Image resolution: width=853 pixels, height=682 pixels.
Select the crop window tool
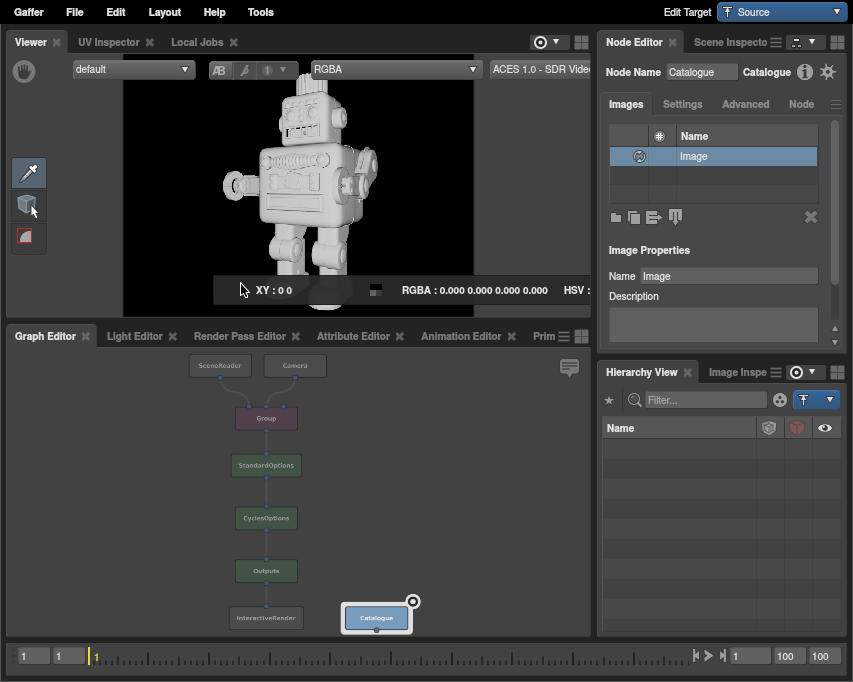[x=28, y=237]
